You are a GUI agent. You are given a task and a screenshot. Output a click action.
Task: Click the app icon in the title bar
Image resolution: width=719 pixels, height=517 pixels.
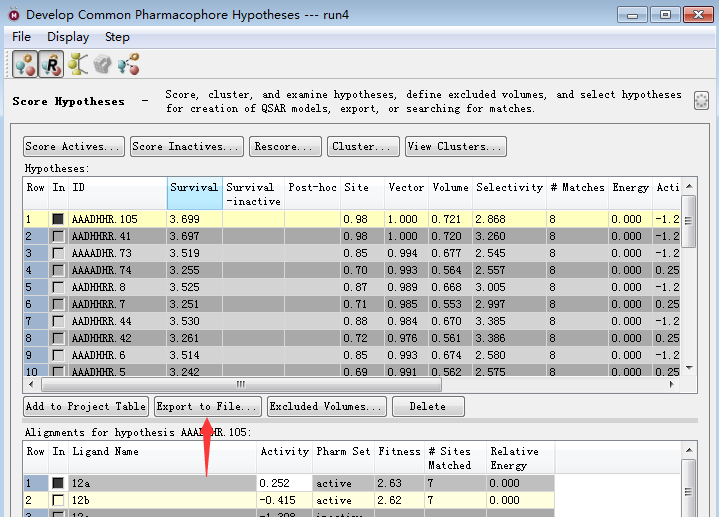click(13, 15)
